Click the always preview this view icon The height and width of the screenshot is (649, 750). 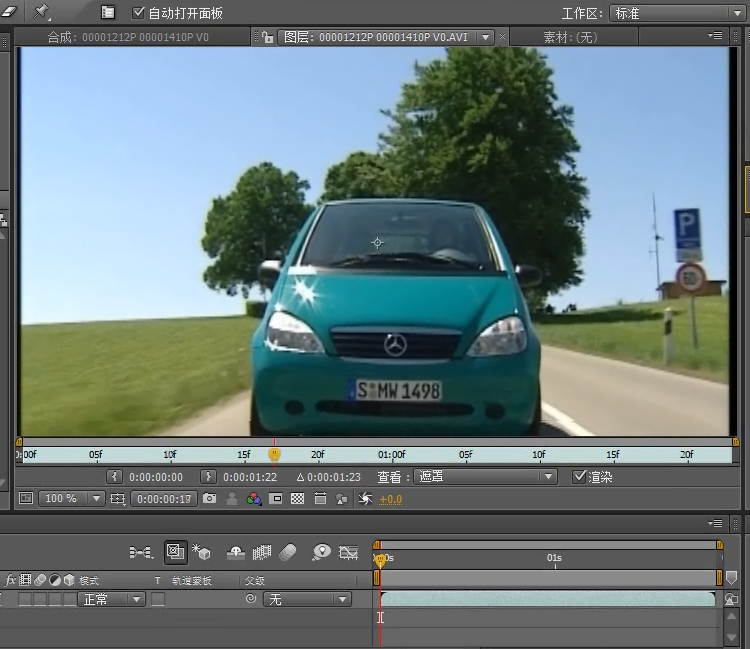coord(26,498)
